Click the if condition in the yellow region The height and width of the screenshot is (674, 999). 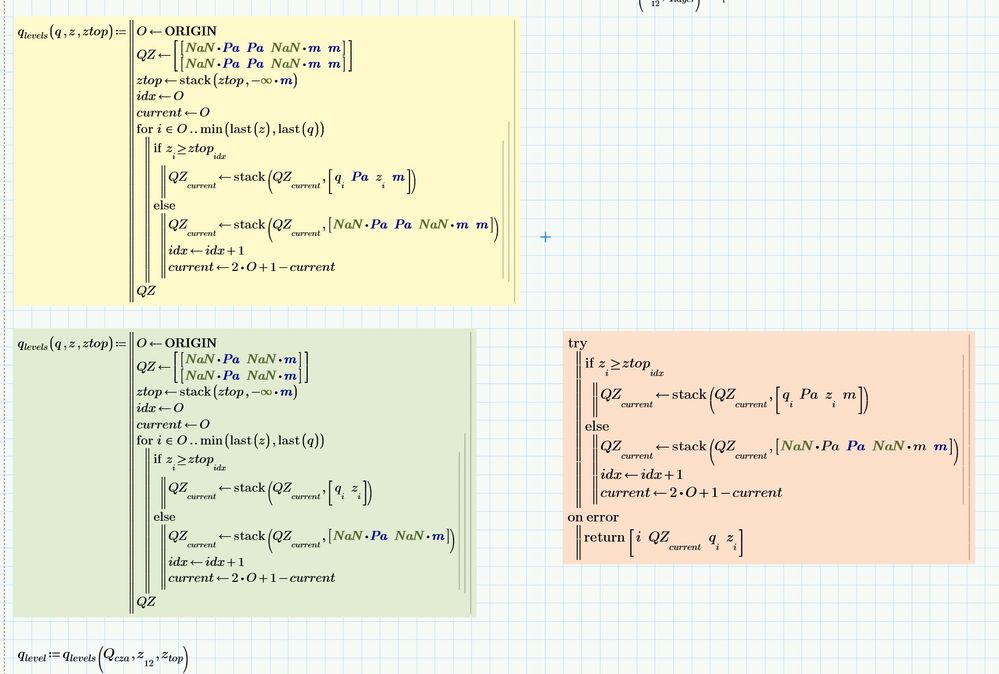(189, 151)
